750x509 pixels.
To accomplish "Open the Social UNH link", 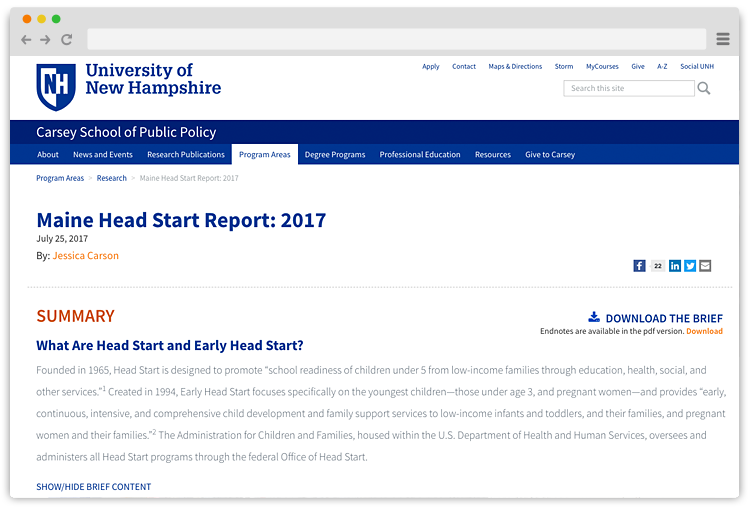I will pos(697,66).
